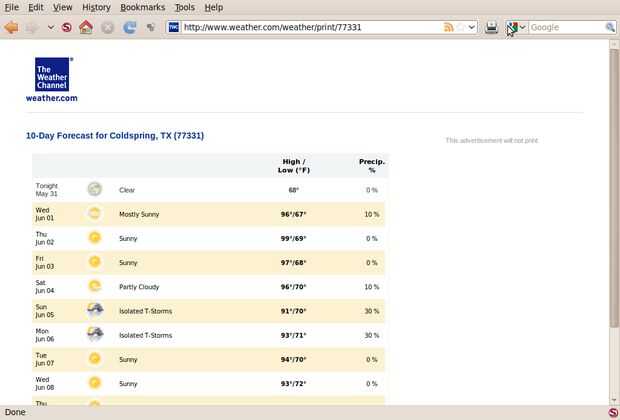Image resolution: width=620 pixels, height=420 pixels.
Task: Click the greyed-out forward arrow button
Action: [x=32, y=27]
